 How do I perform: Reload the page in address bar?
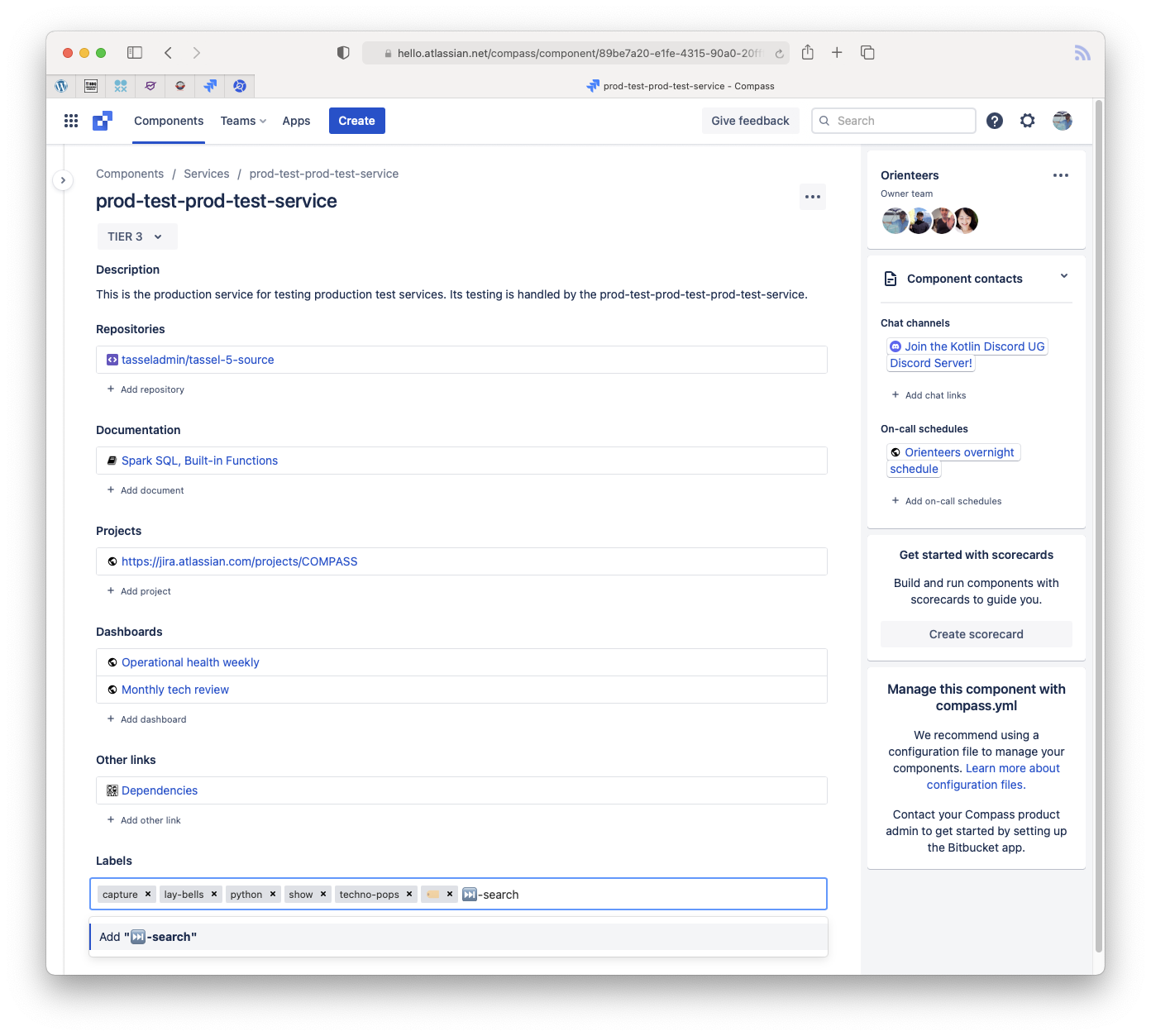click(x=779, y=54)
